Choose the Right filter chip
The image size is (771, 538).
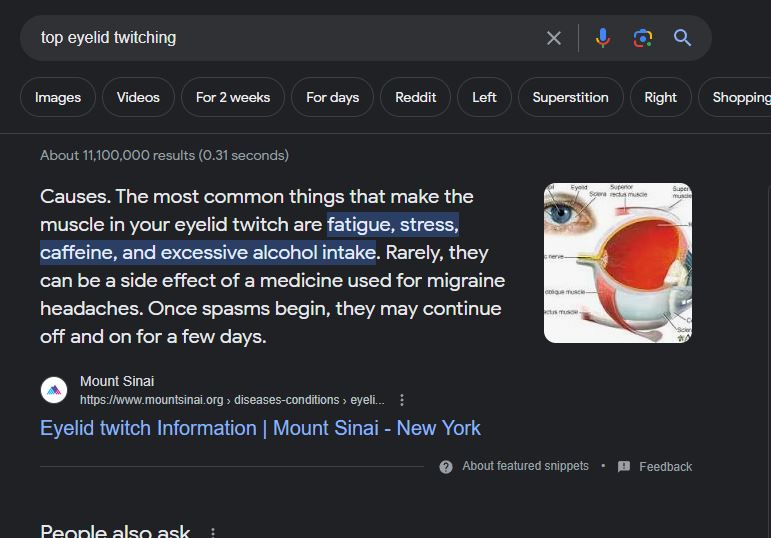(x=660, y=97)
